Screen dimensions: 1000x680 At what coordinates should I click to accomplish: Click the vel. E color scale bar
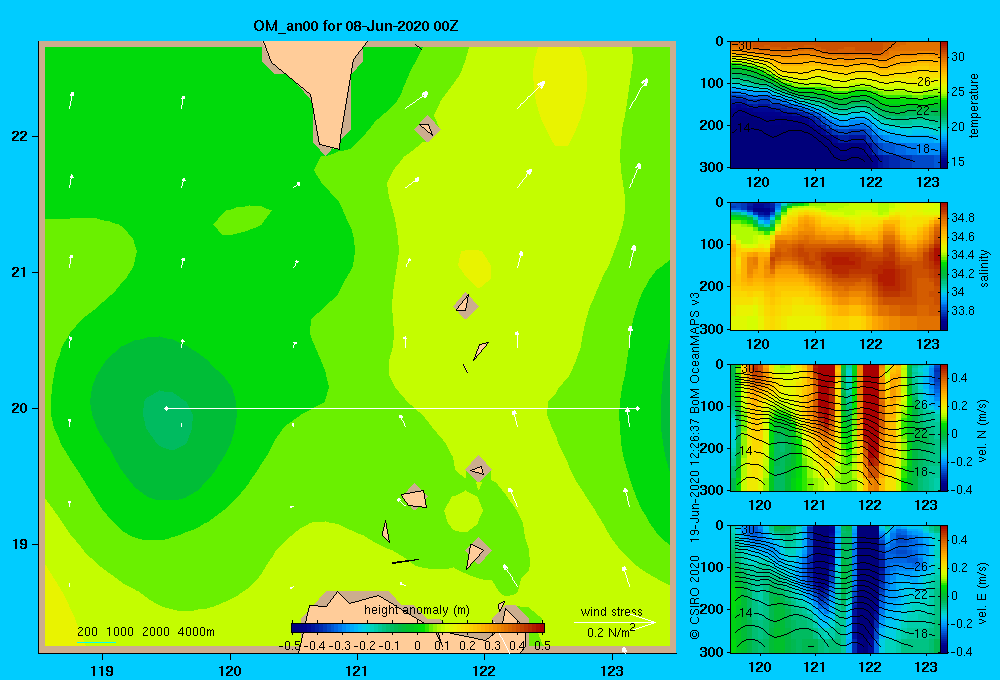944,589
